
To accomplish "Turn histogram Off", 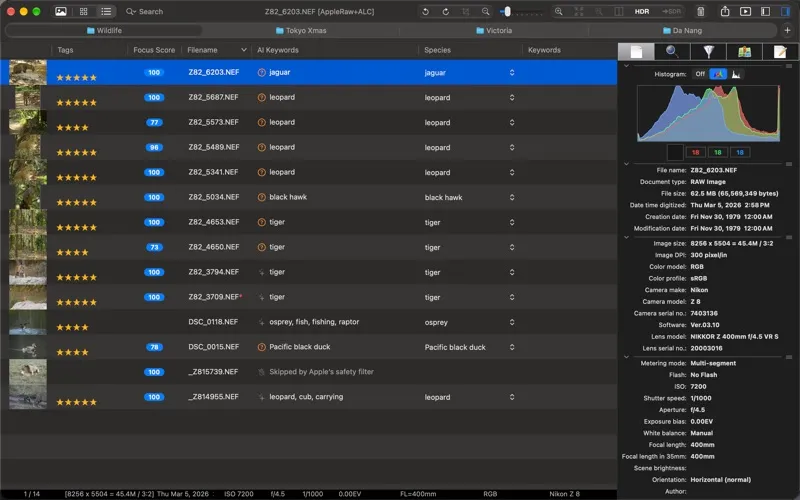I will [700, 74].
